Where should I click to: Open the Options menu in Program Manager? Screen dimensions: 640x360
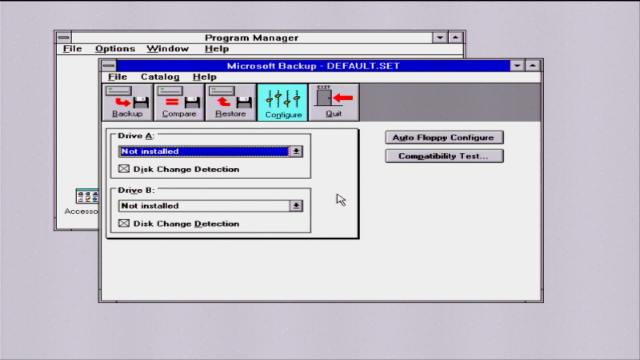click(x=115, y=49)
